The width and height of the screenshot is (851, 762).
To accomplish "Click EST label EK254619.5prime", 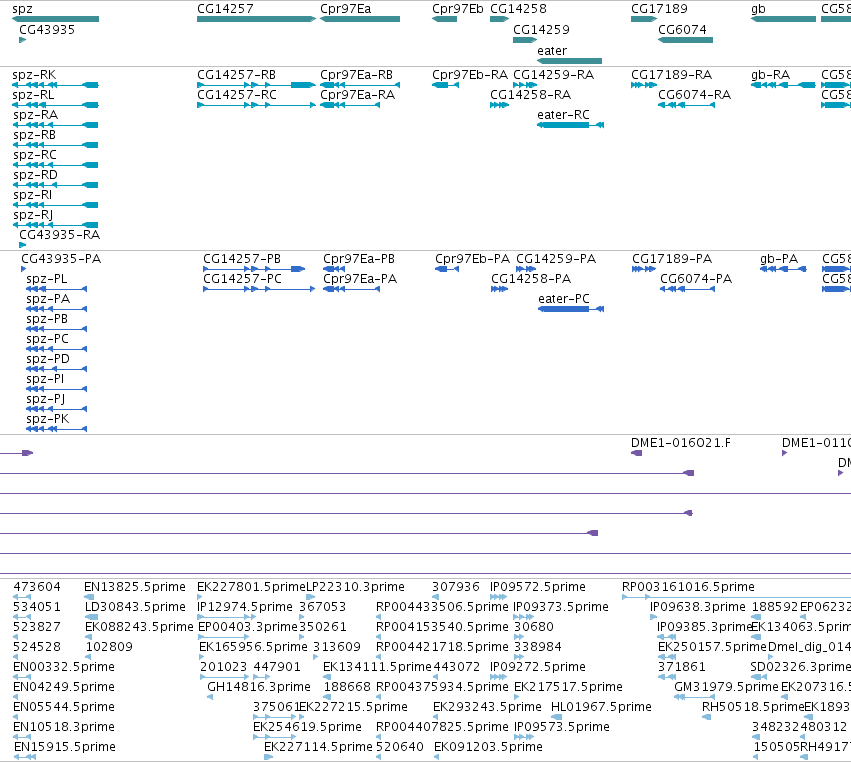I will (307, 727).
